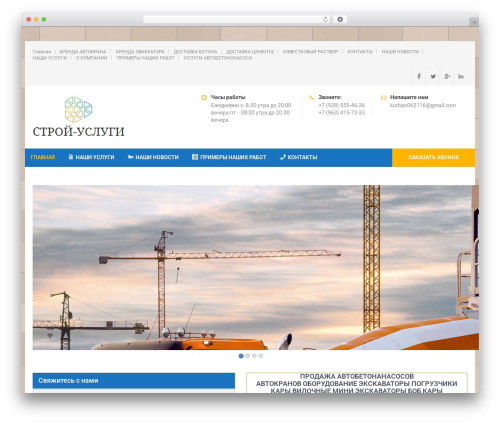Viewport: 500px width, 423px height.
Task: Click the Часы работы heading
Action: click(x=228, y=97)
